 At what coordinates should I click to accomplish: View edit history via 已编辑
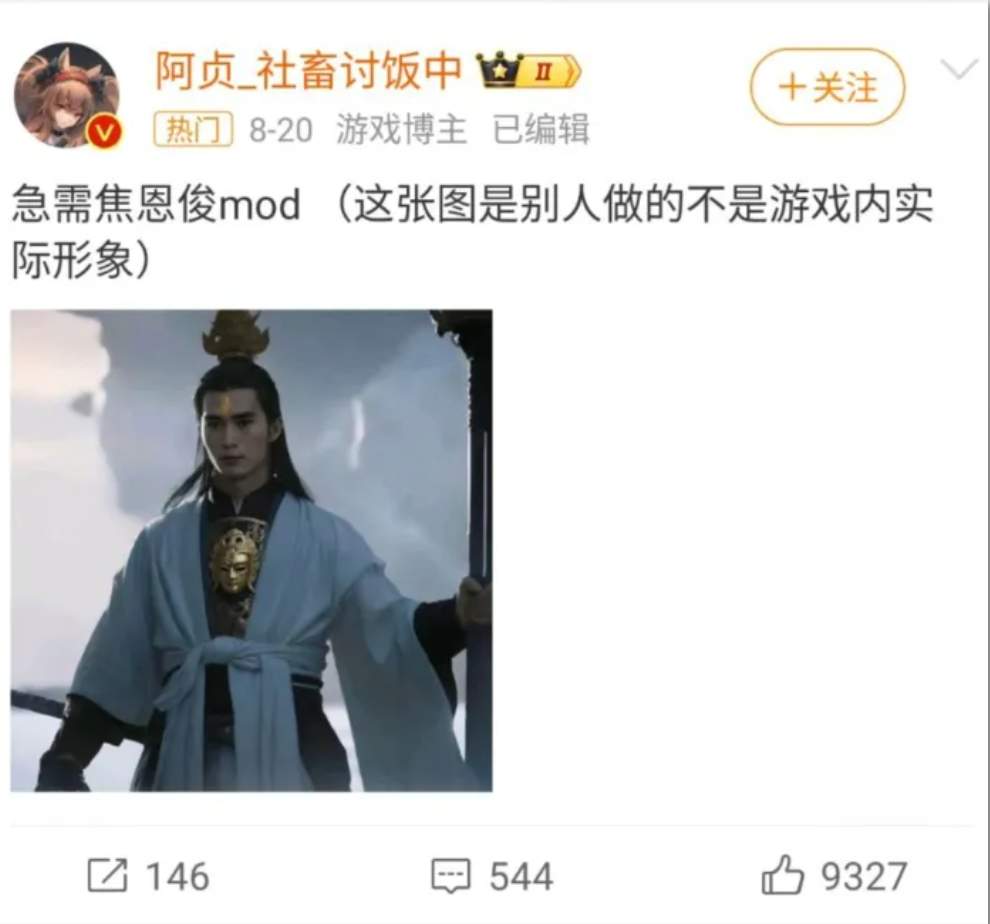point(540,129)
